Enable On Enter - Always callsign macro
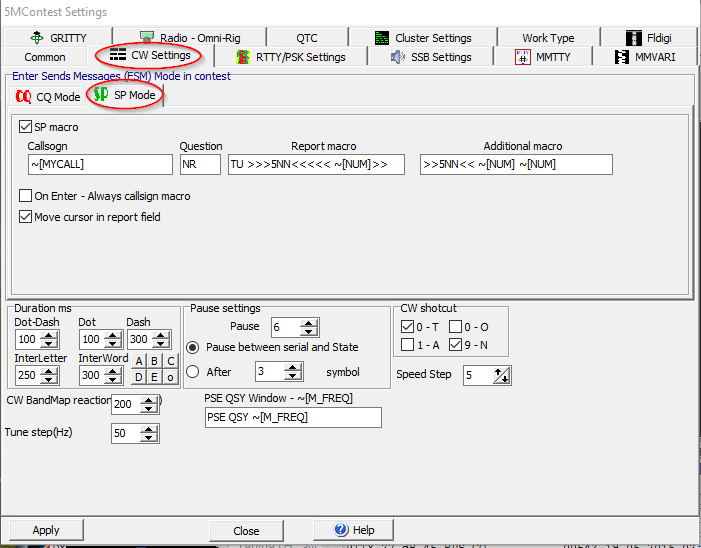This screenshot has width=701, height=548. (26, 196)
